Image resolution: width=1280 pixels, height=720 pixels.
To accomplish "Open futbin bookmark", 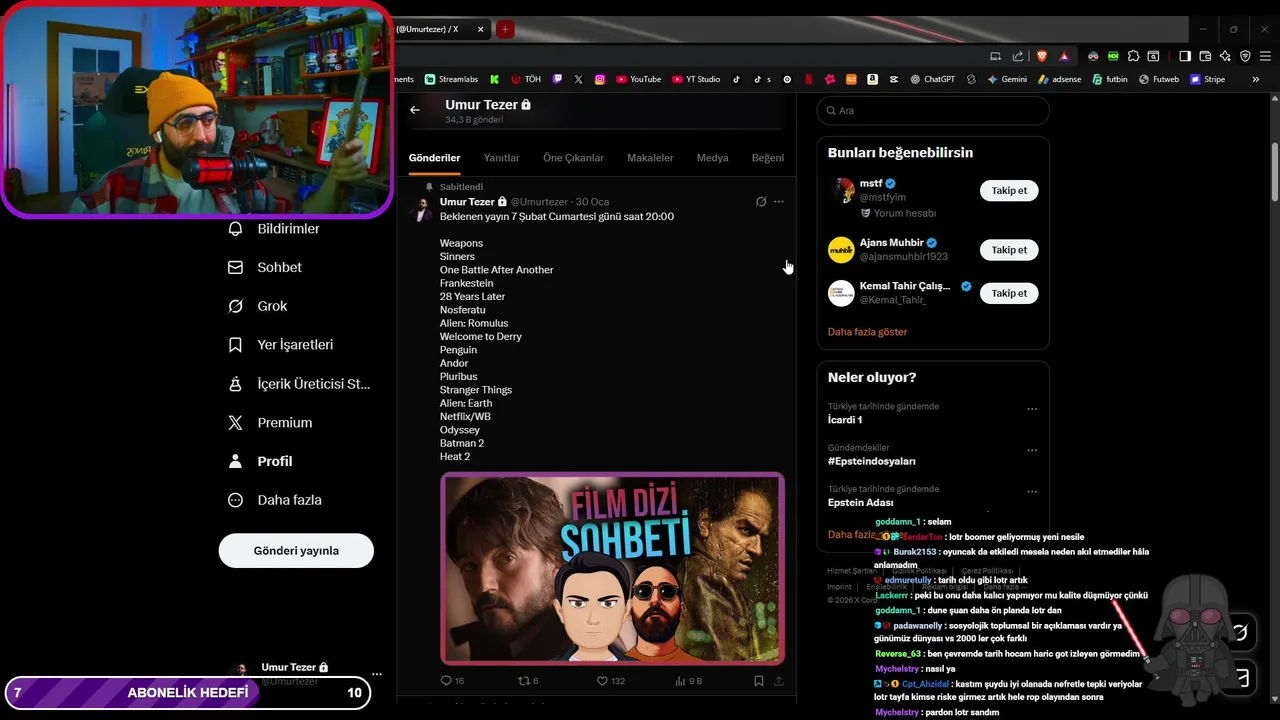I will click(x=1110, y=79).
